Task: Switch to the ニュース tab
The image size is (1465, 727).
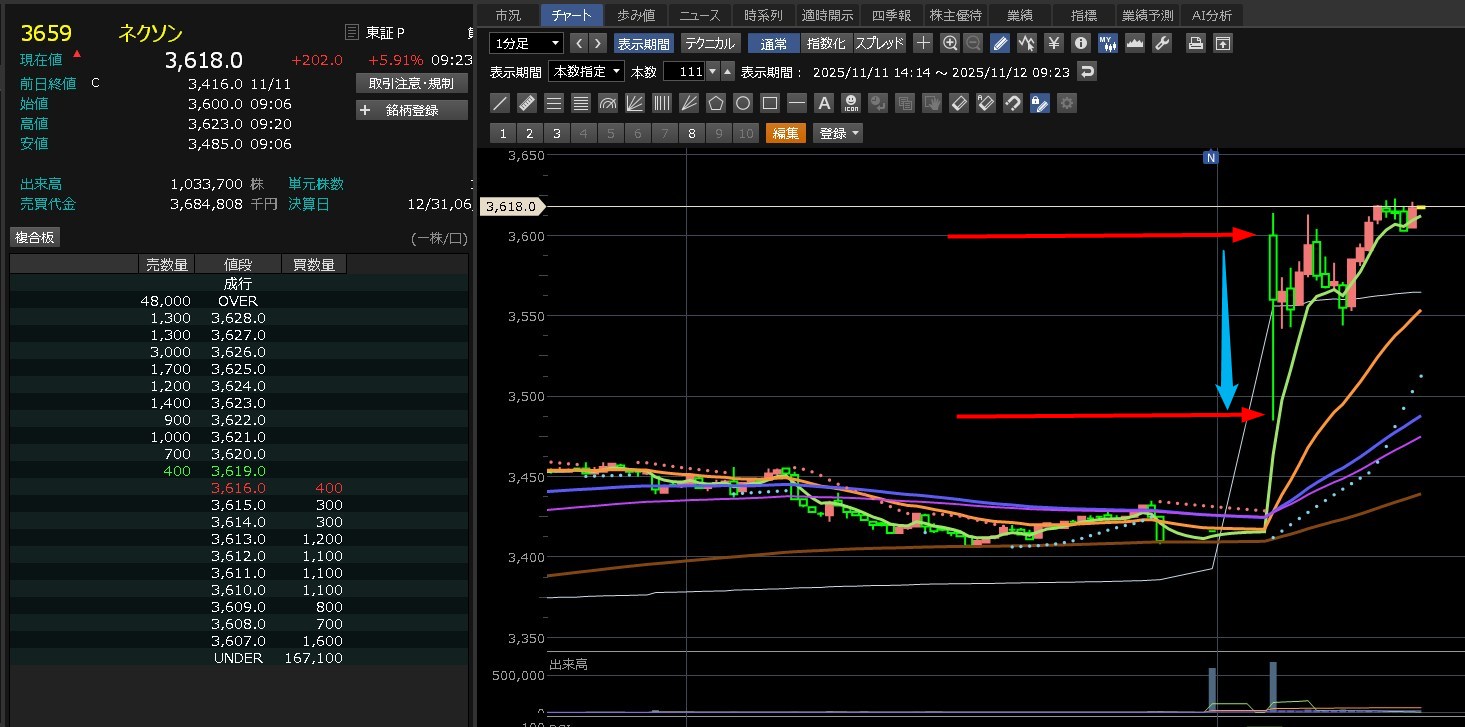Action: pos(700,15)
